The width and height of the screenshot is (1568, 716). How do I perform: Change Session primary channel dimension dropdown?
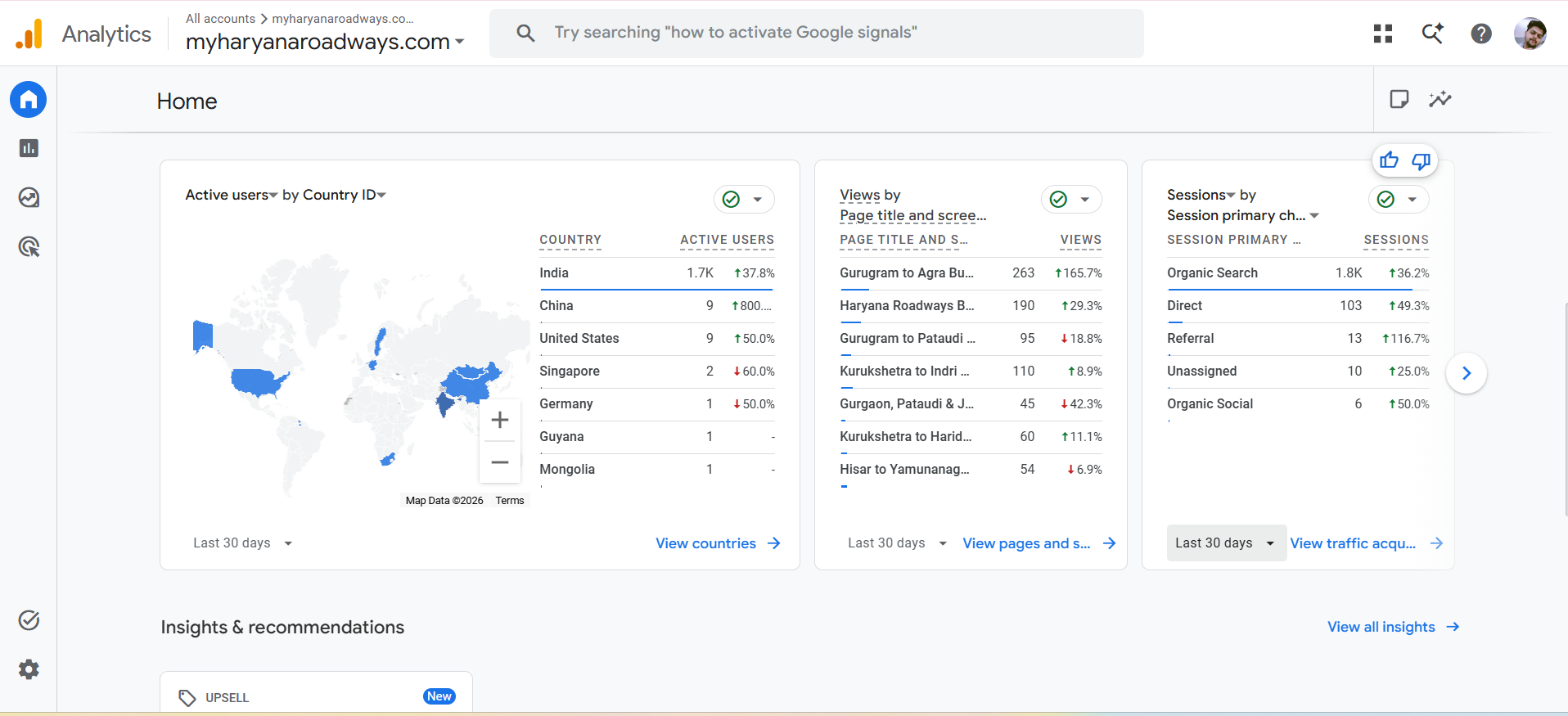(x=1243, y=215)
